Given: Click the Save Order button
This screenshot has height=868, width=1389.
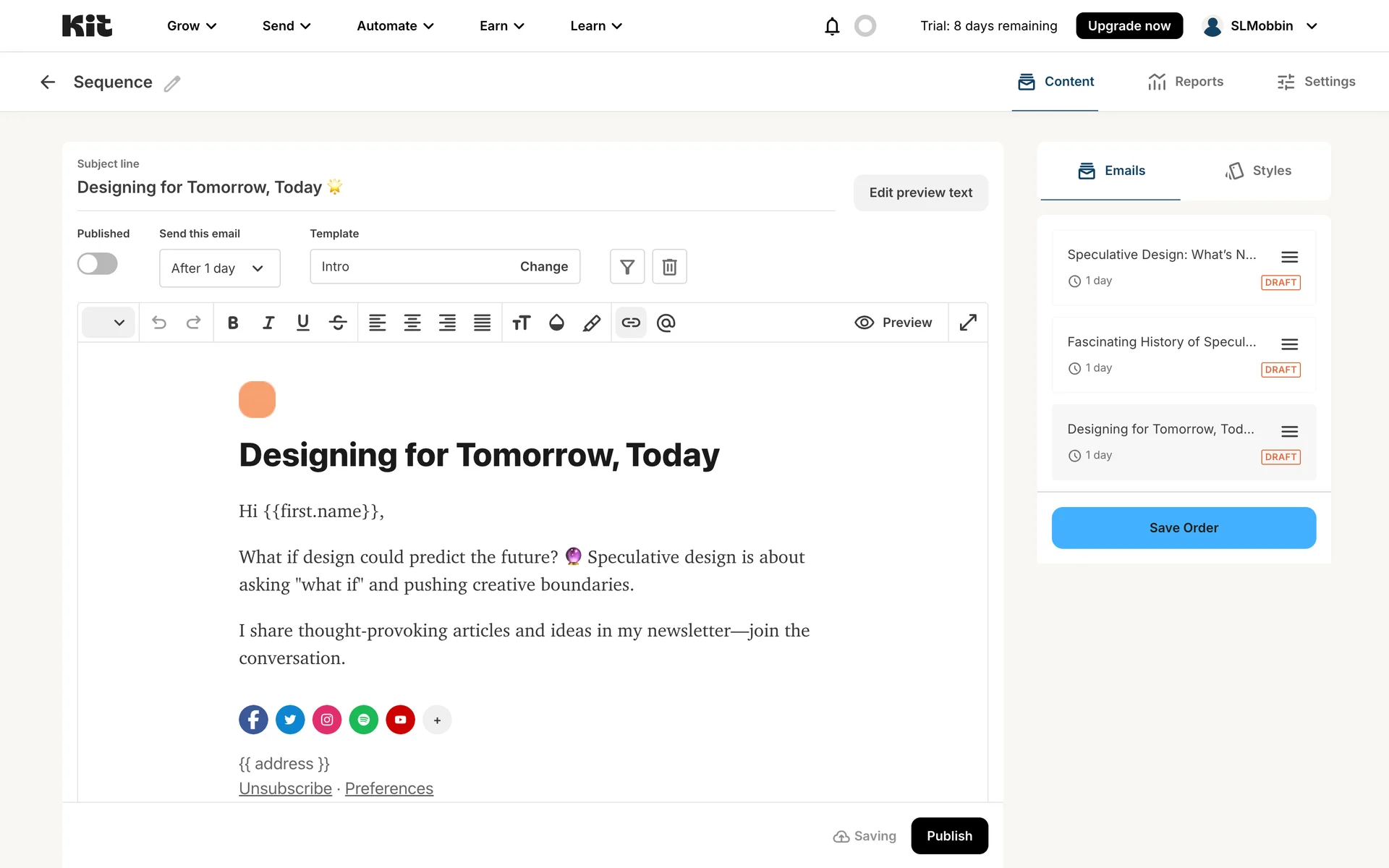Looking at the screenshot, I should tap(1184, 528).
